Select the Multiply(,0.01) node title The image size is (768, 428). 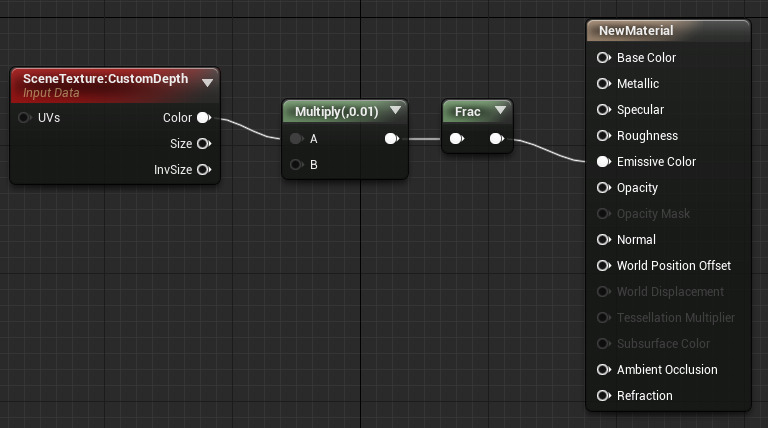(x=336, y=112)
